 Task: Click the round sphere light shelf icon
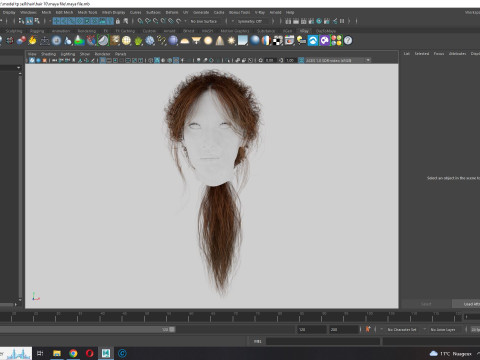(208, 41)
